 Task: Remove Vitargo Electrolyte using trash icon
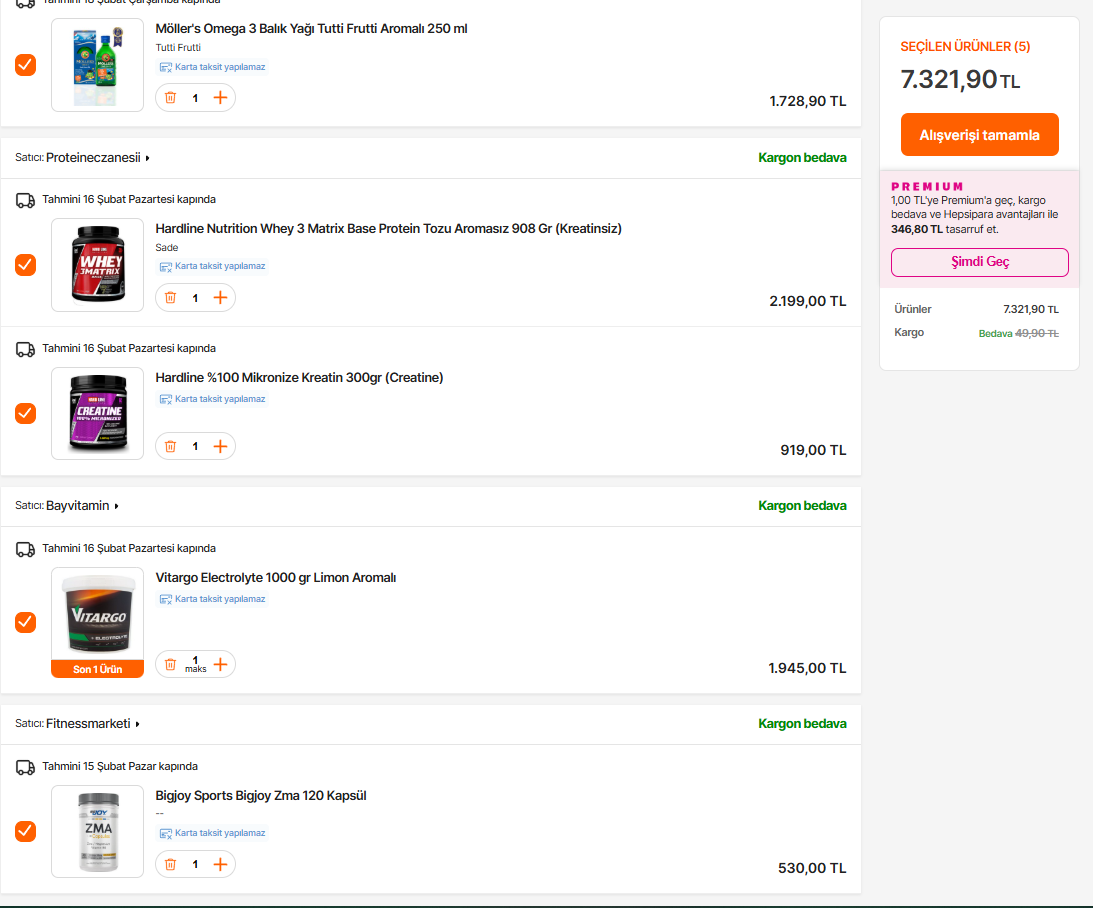(170, 664)
